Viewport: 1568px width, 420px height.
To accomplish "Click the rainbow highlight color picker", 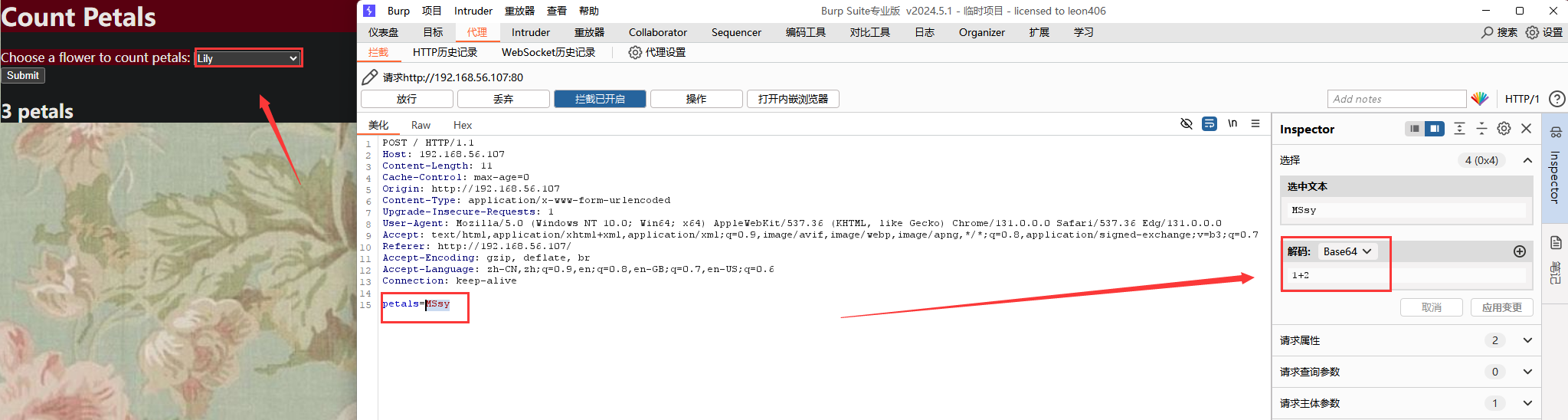I will pyautogui.click(x=1479, y=99).
